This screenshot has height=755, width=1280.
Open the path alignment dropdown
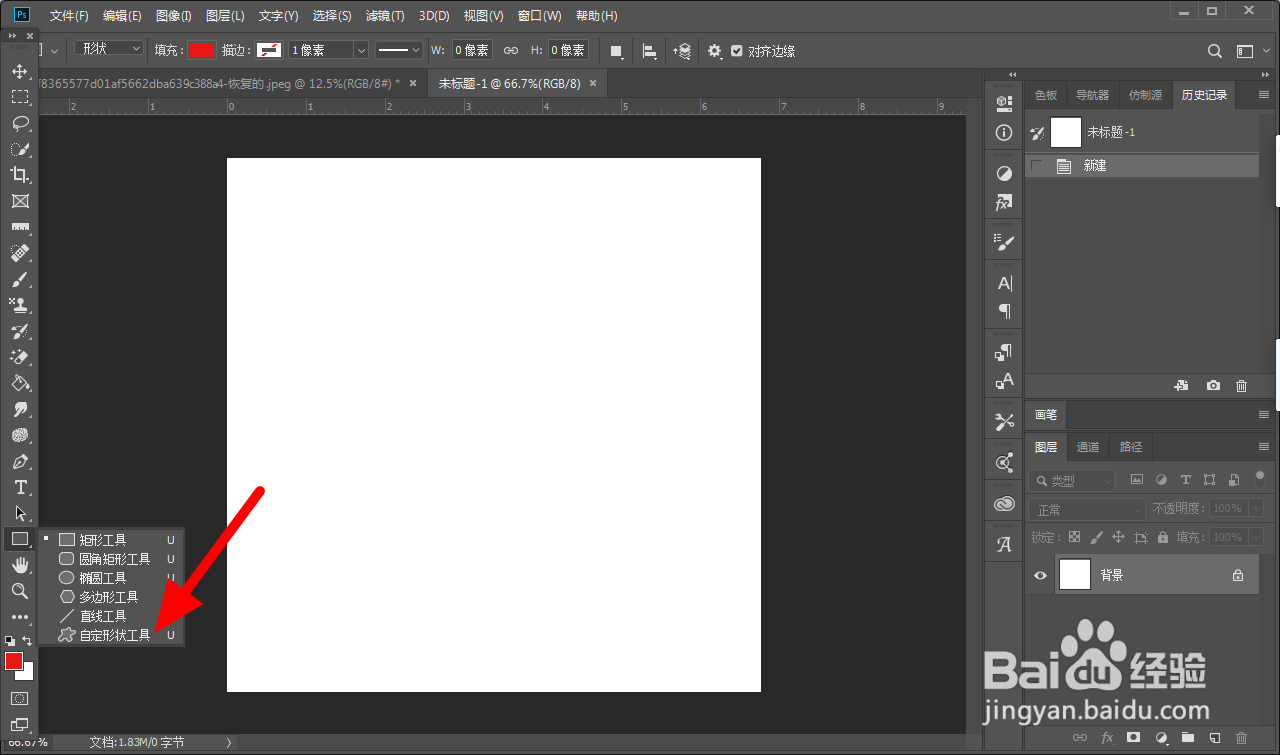(650, 51)
